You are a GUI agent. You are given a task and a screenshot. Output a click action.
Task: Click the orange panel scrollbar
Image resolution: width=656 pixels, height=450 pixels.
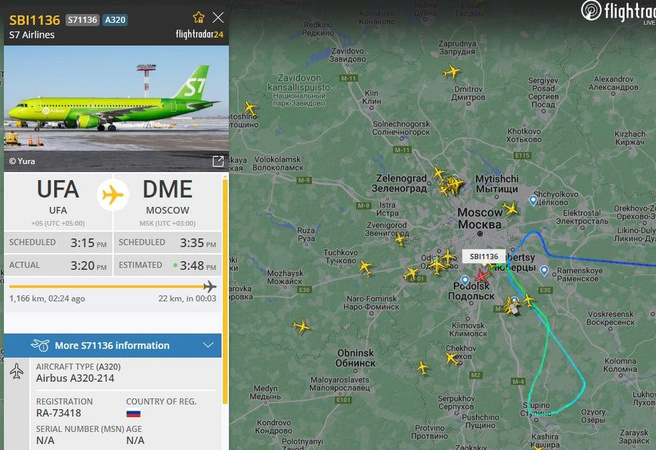[225, 290]
